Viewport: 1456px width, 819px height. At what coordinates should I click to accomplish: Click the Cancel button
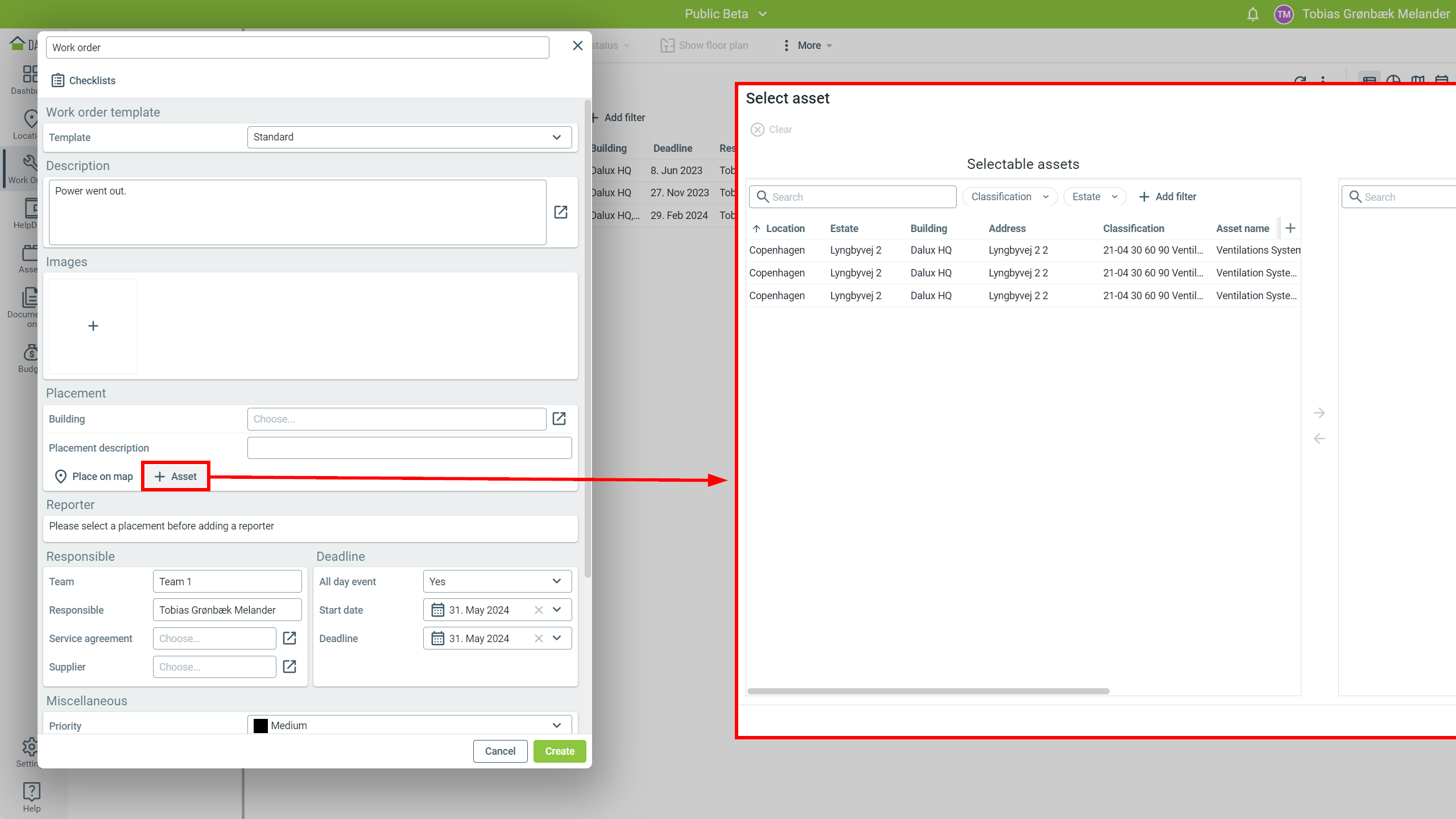[x=500, y=751]
